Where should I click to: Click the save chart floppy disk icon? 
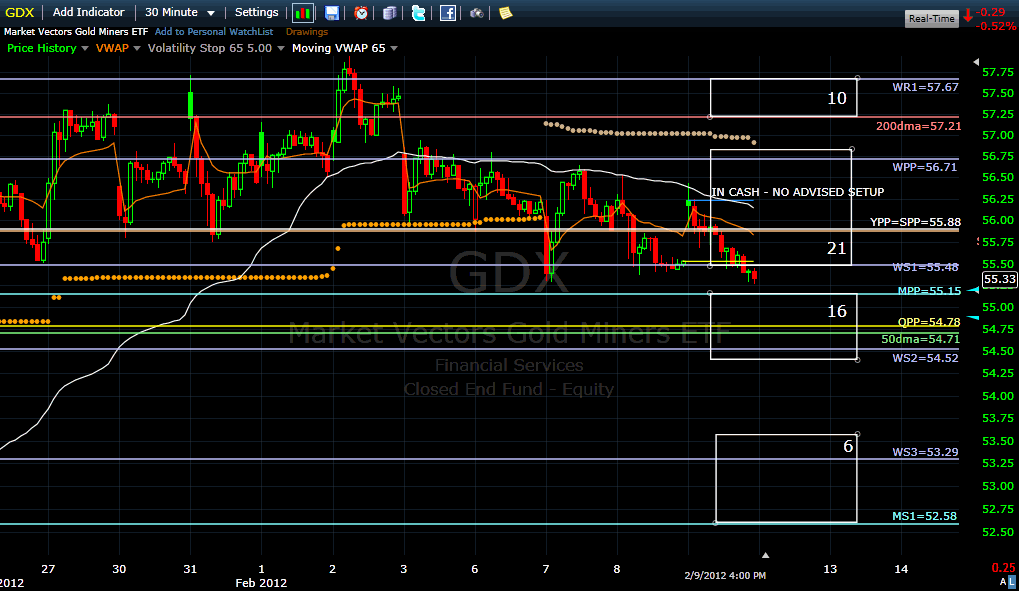coord(331,13)
